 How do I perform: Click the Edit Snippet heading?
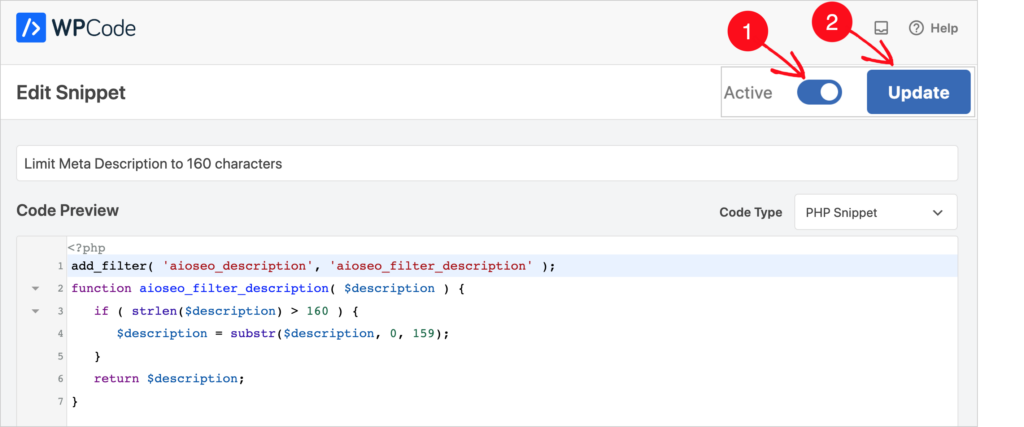pos(71,92)
